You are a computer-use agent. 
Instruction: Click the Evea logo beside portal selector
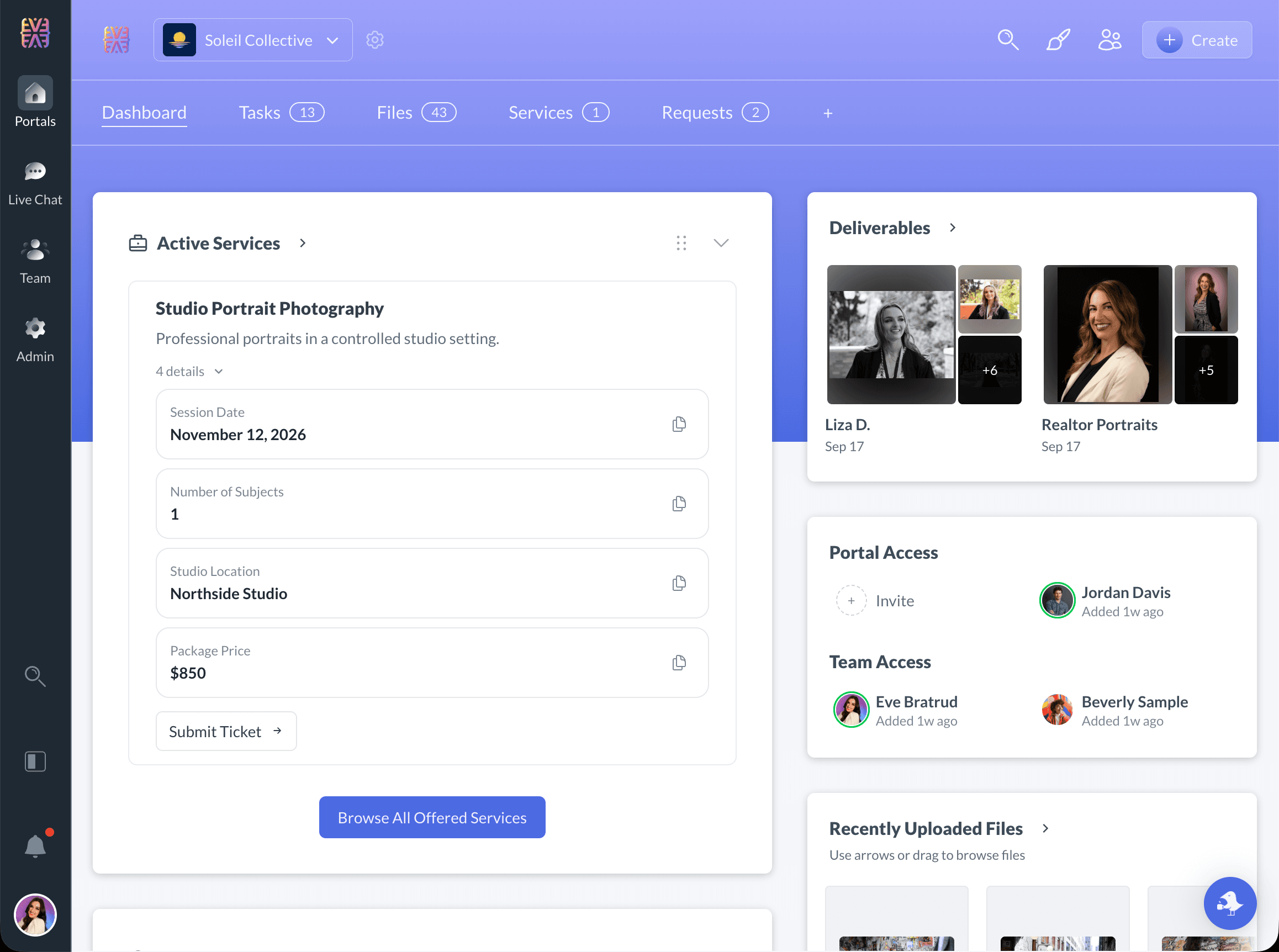pos(117,40)
